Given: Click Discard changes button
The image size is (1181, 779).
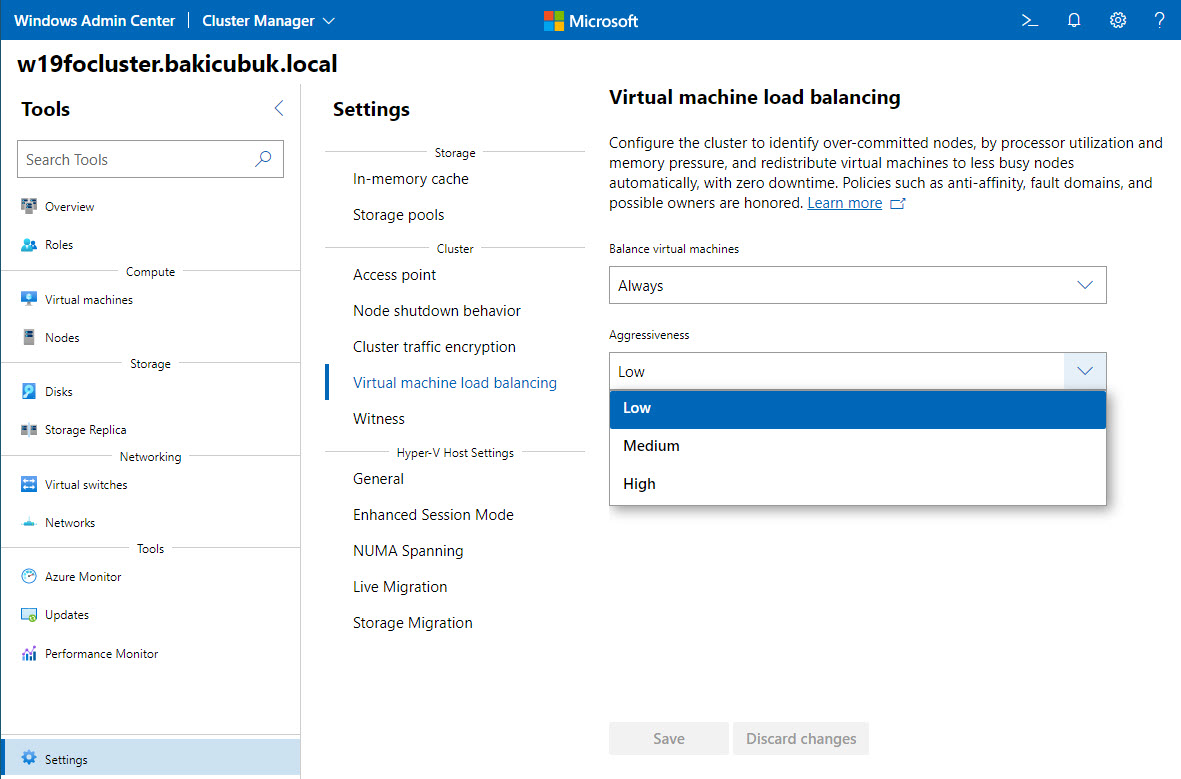Looking at the screenshot, I should tap(801, 738).
